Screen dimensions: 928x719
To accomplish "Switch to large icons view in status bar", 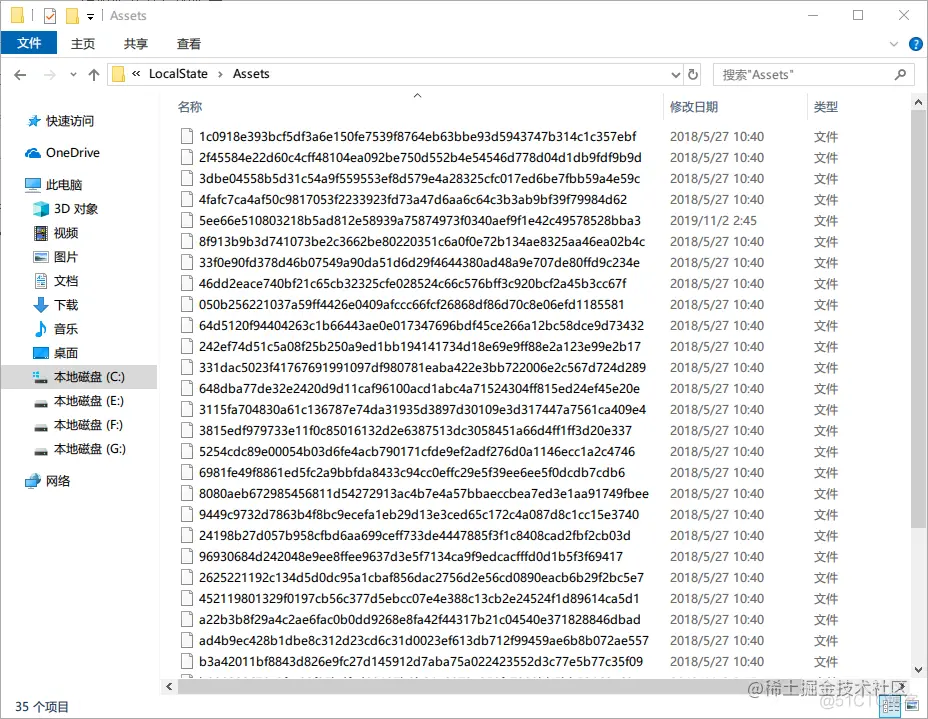I will click(911, 705).
